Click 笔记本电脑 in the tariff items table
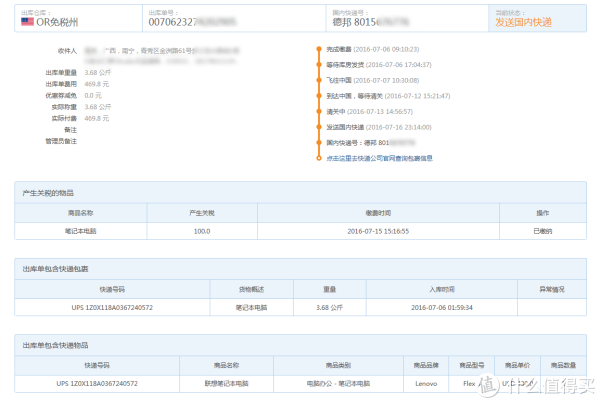Viewport: 600px width, 403px height. [x=81, y=231]
